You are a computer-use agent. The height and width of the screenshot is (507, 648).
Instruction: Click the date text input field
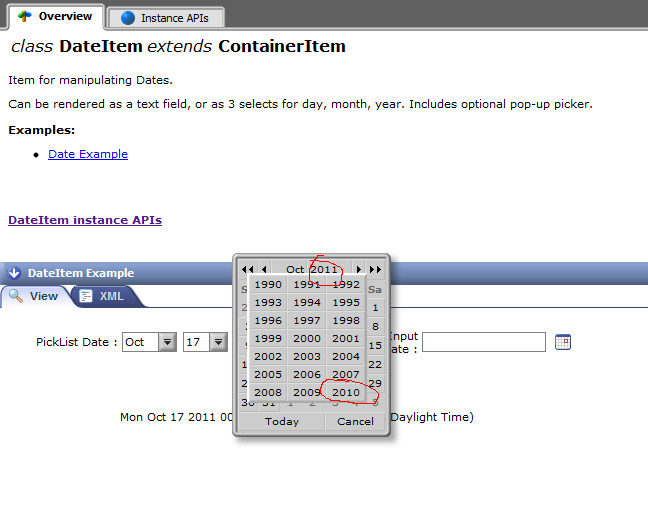point(483,342)
